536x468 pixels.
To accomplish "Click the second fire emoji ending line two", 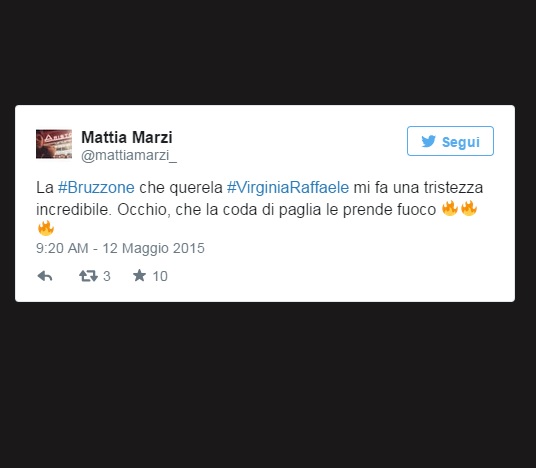I will tap(469, 208).
